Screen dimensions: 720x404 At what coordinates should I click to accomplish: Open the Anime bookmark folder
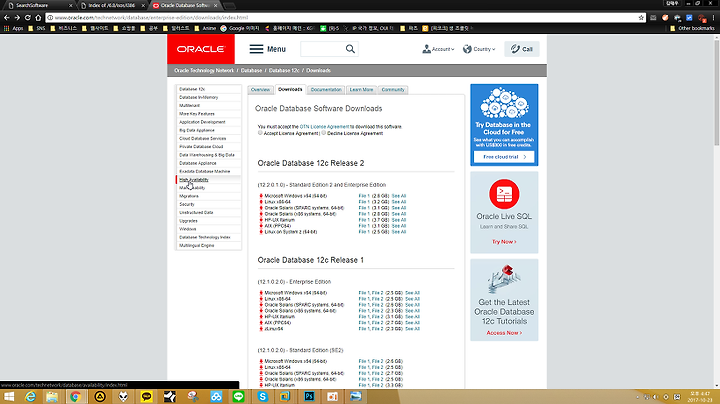pyautogui.click(x=205, y=28)
